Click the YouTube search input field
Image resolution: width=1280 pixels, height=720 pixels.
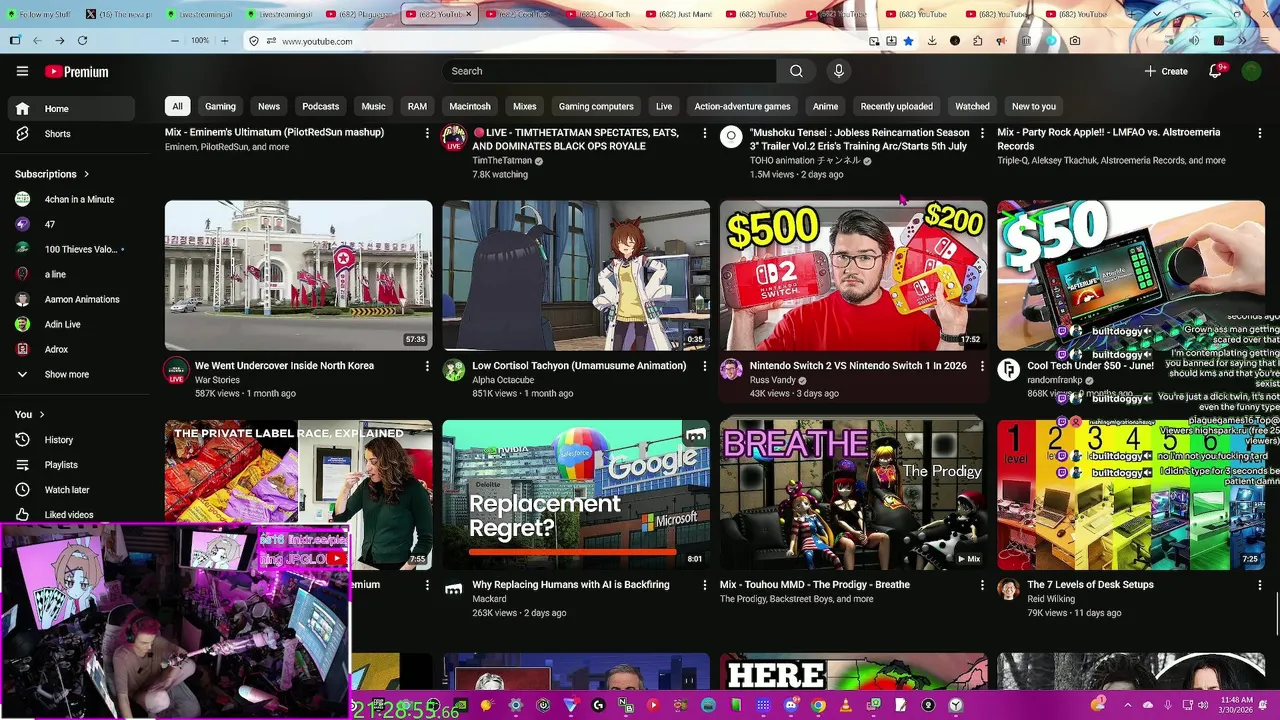[609, 71]
